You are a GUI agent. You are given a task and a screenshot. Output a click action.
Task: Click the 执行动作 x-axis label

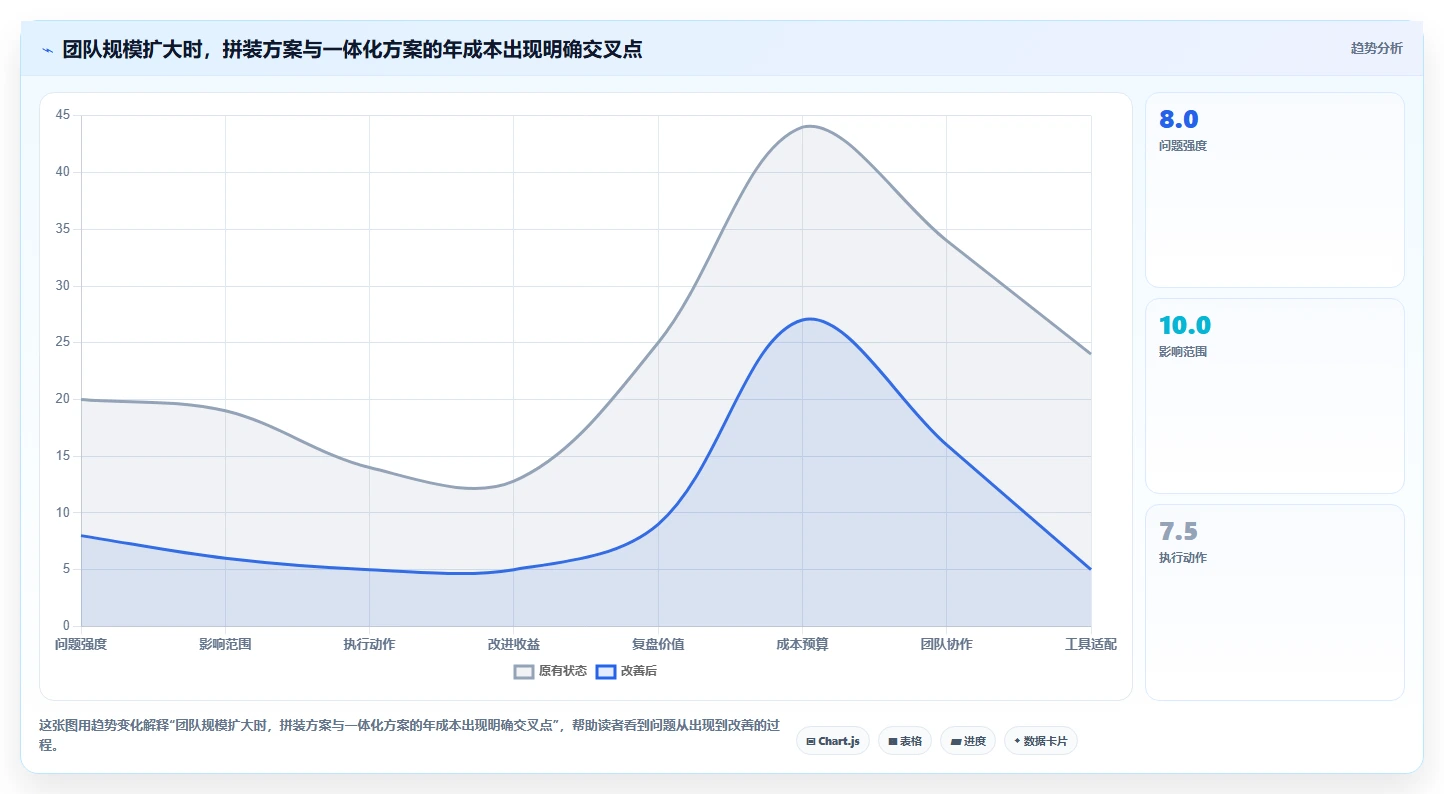[x=369, y=644]
